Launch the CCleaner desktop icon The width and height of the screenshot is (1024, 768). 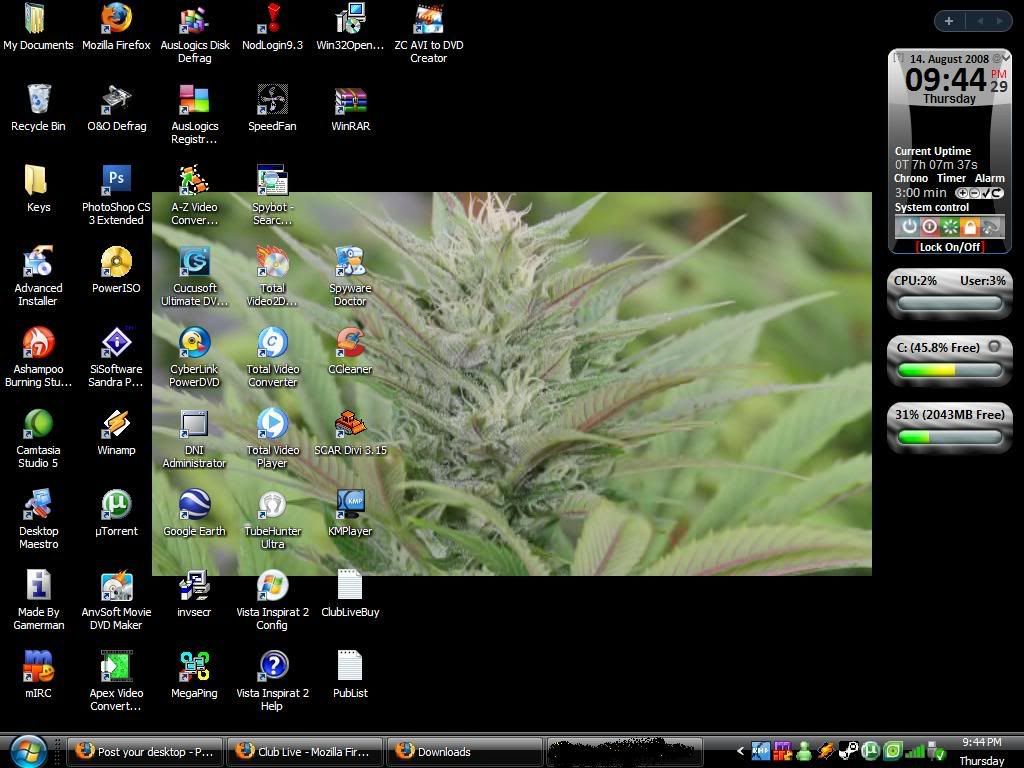click(350, 343)
